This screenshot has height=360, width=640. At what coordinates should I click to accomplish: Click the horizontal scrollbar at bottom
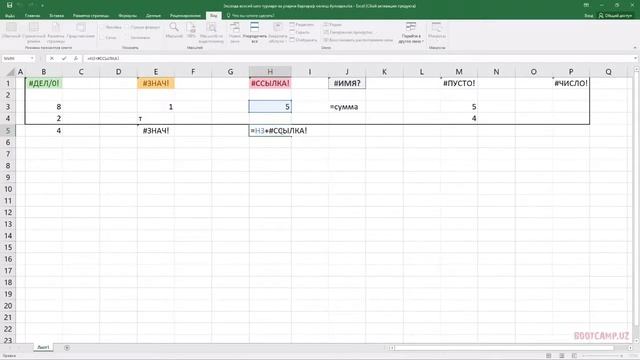click(504, 348)
